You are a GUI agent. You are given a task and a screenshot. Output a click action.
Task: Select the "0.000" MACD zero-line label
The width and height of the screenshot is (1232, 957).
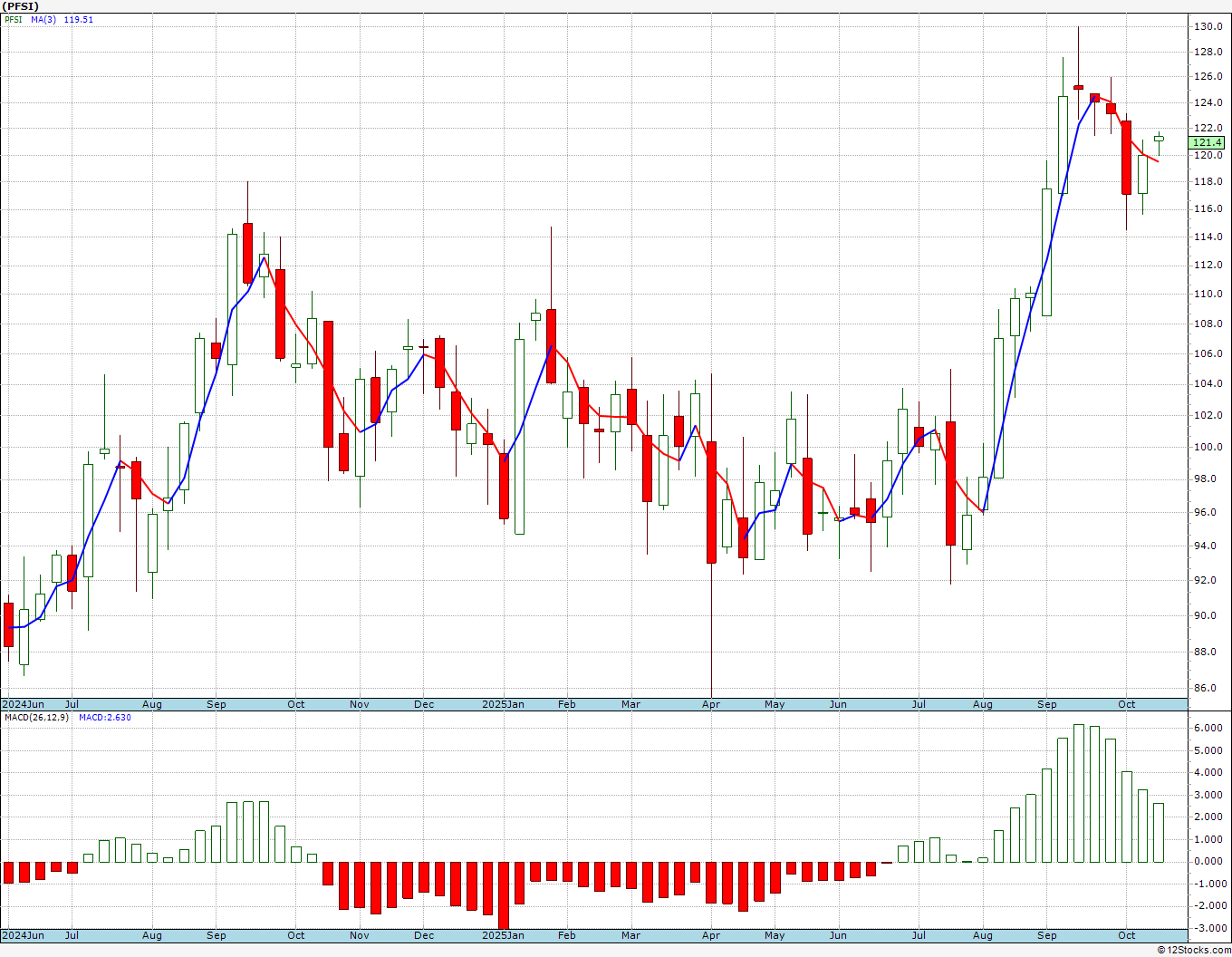pos(1208,861)
